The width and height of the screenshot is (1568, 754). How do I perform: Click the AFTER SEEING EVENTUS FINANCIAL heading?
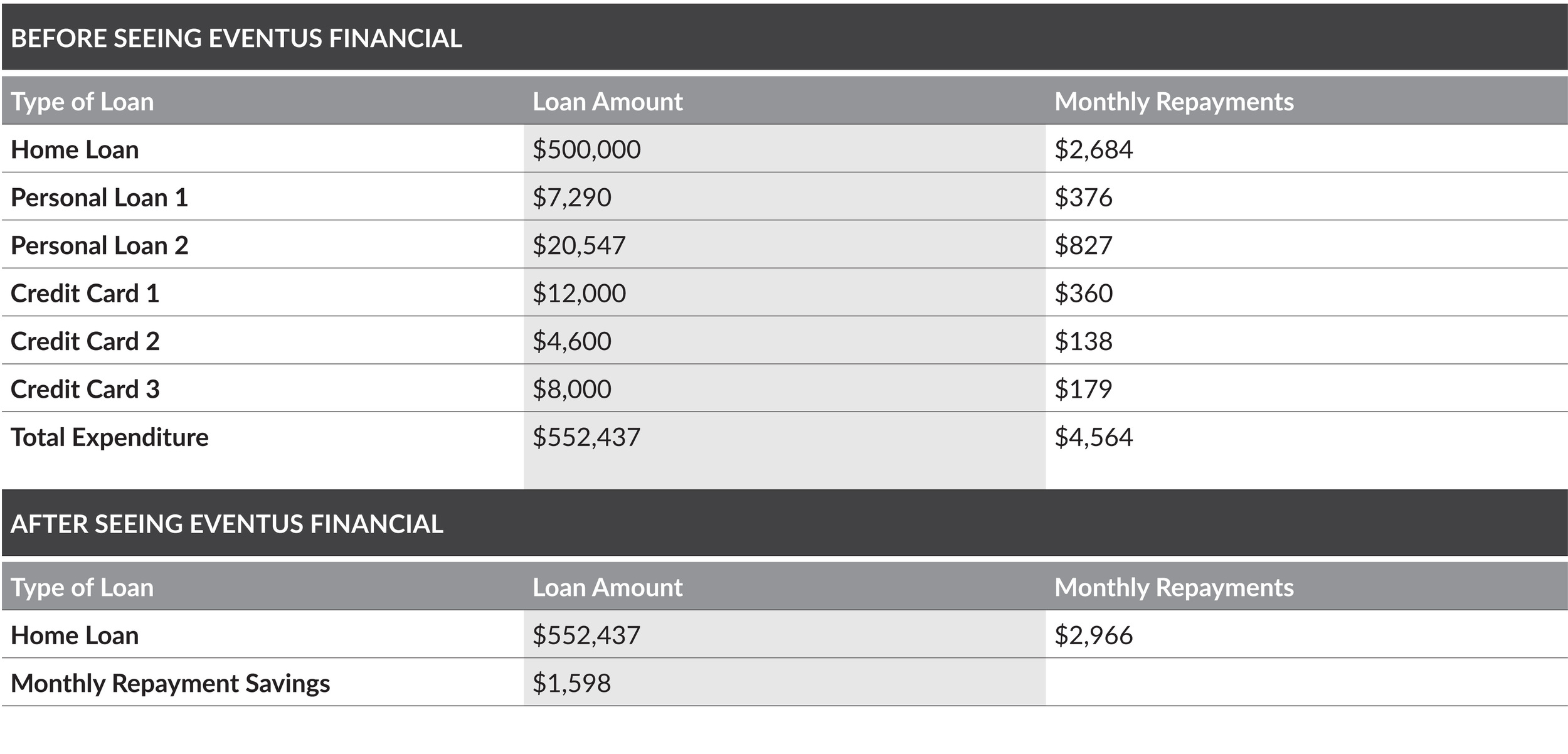[x=227, y=524]
